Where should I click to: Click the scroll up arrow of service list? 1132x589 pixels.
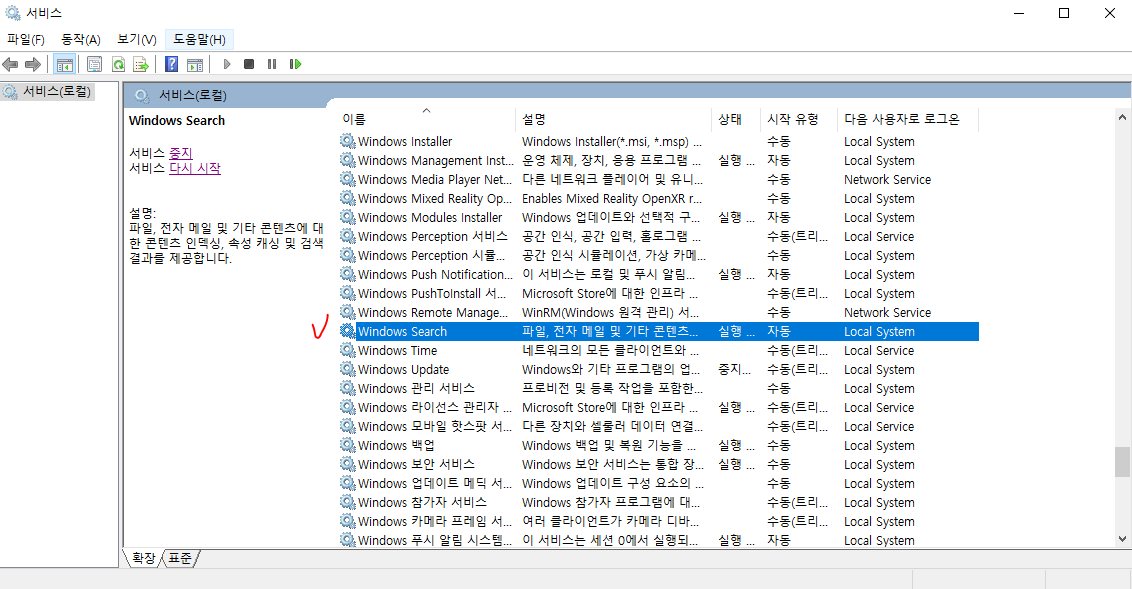1122,117
